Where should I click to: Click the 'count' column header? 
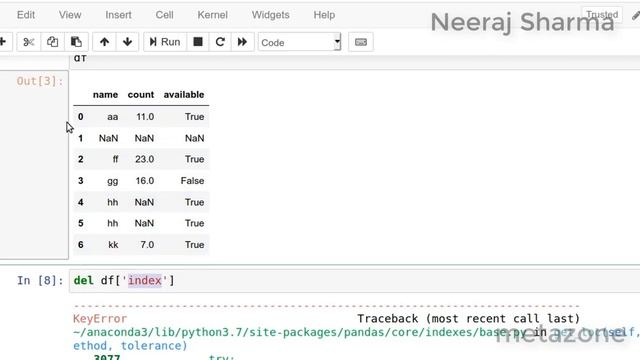coord(141,95)
